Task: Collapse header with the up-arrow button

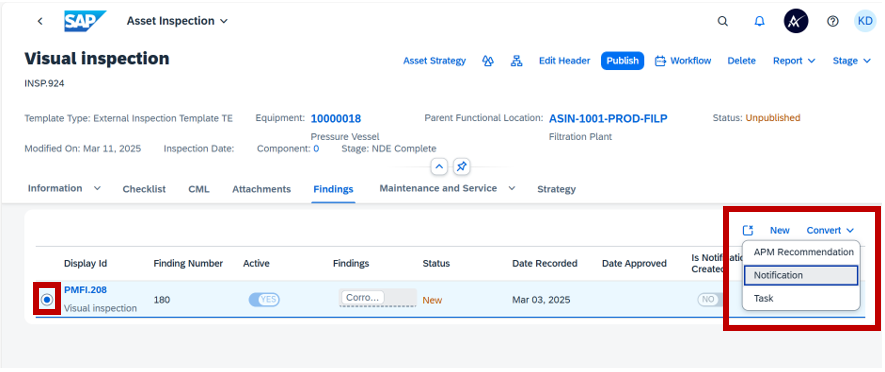Action: (439, 167)
